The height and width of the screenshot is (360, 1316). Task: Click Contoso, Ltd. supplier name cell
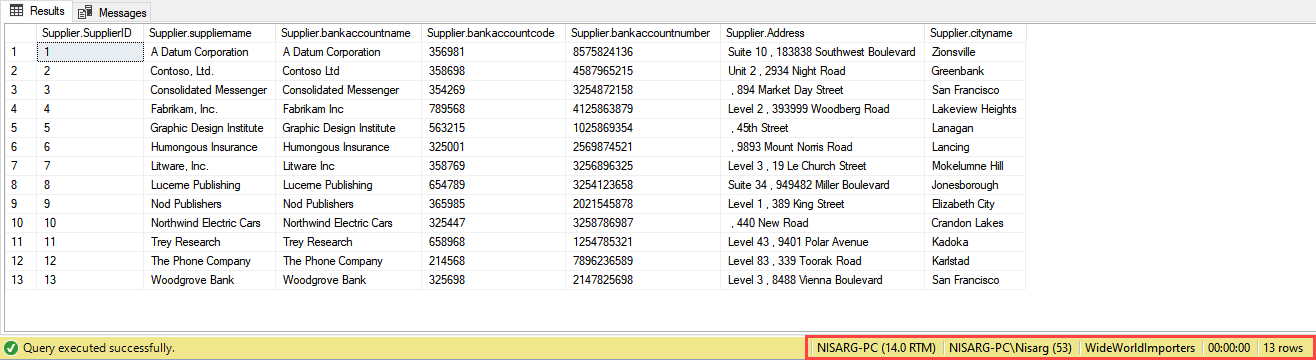pos(209,71)
